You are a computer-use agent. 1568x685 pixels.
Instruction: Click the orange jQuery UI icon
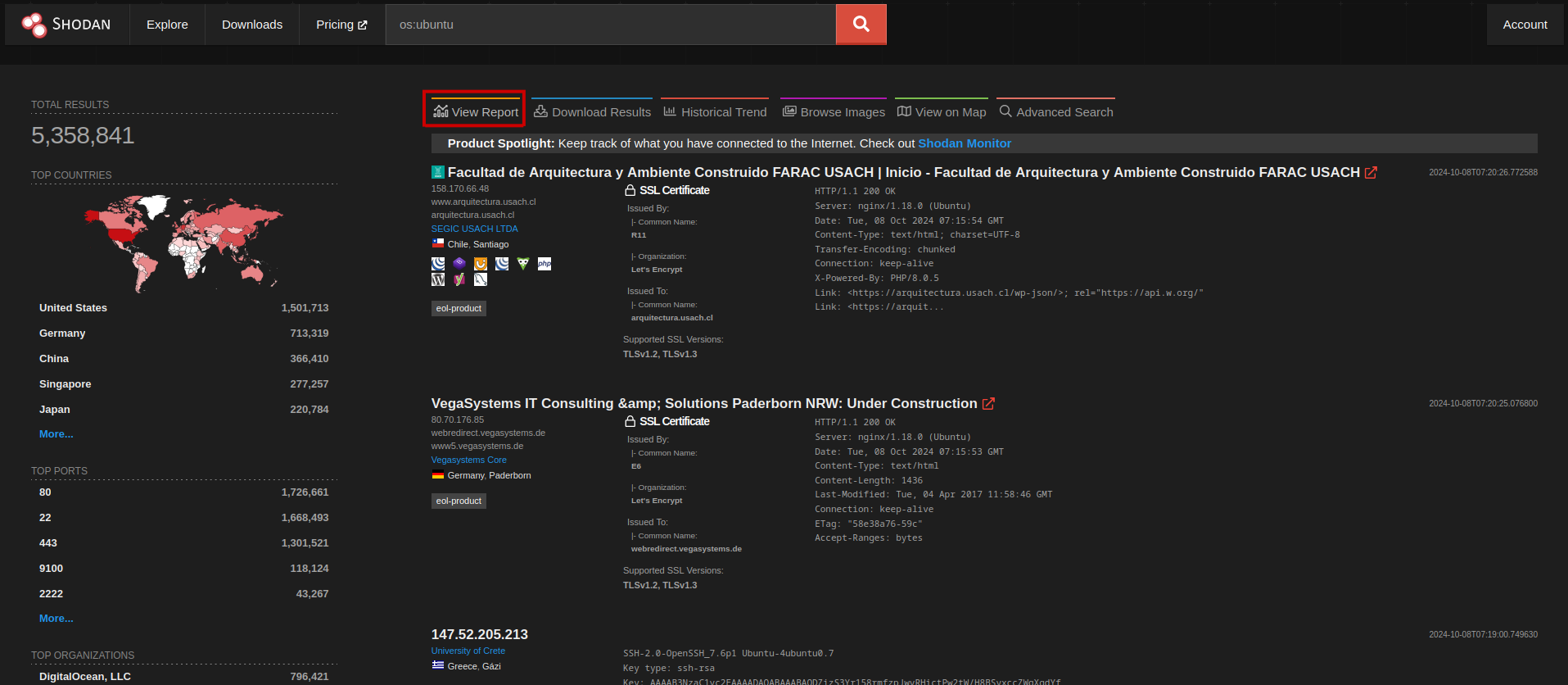pyautogui.click(x=481, y=264)
